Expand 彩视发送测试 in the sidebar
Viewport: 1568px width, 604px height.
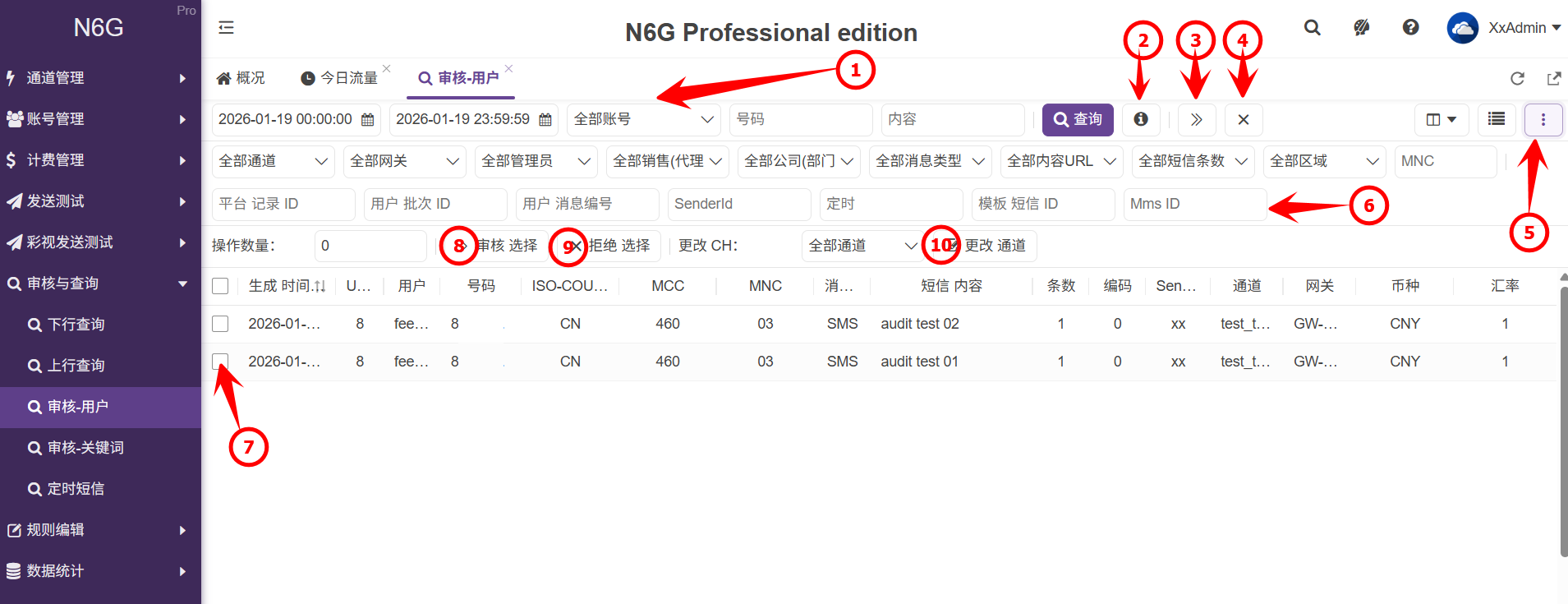click(100, 242)
